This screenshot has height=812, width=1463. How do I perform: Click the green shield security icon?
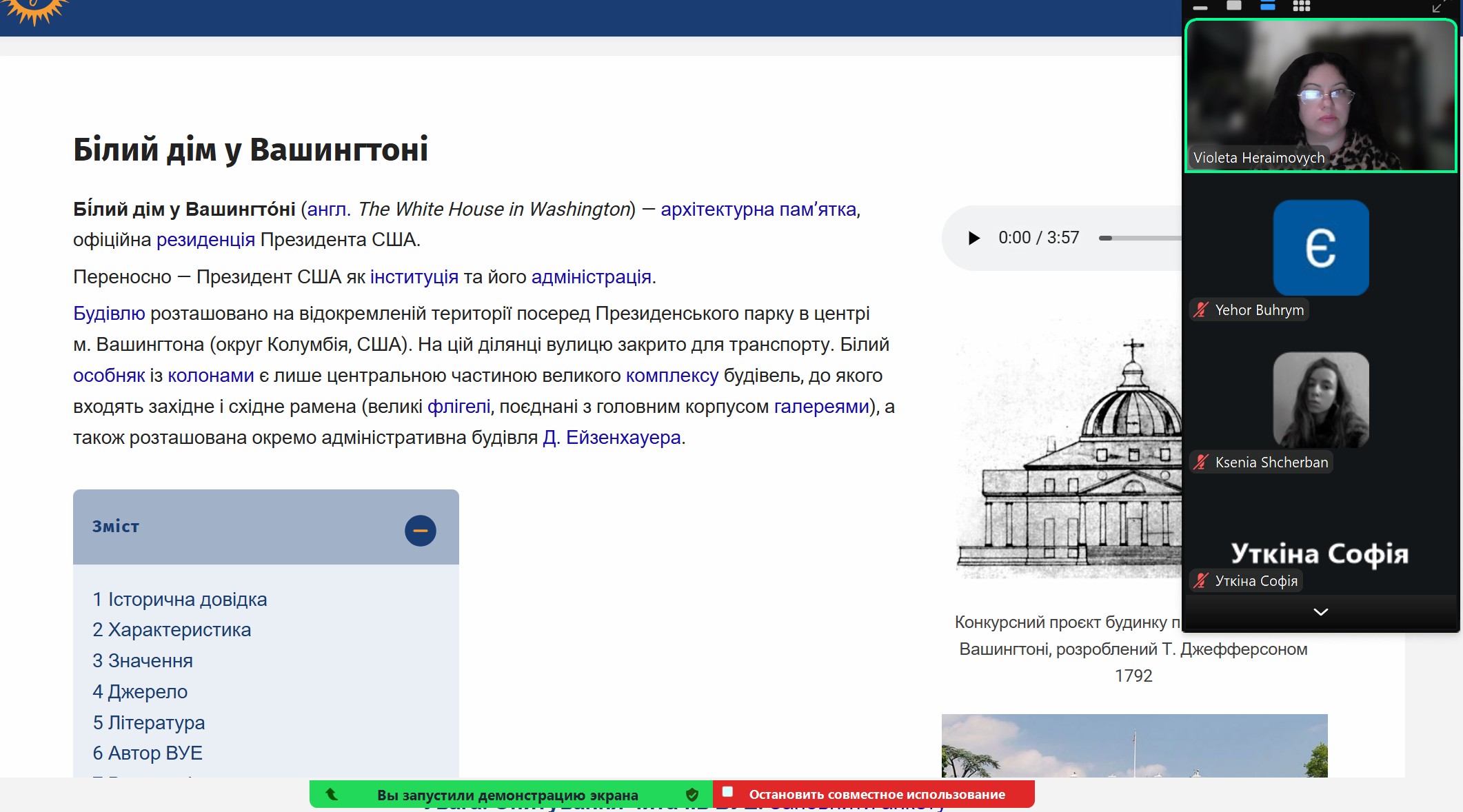coord(692,795)
